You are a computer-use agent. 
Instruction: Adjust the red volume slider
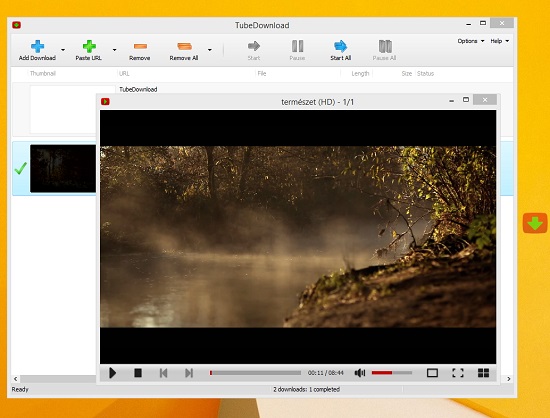392,373
